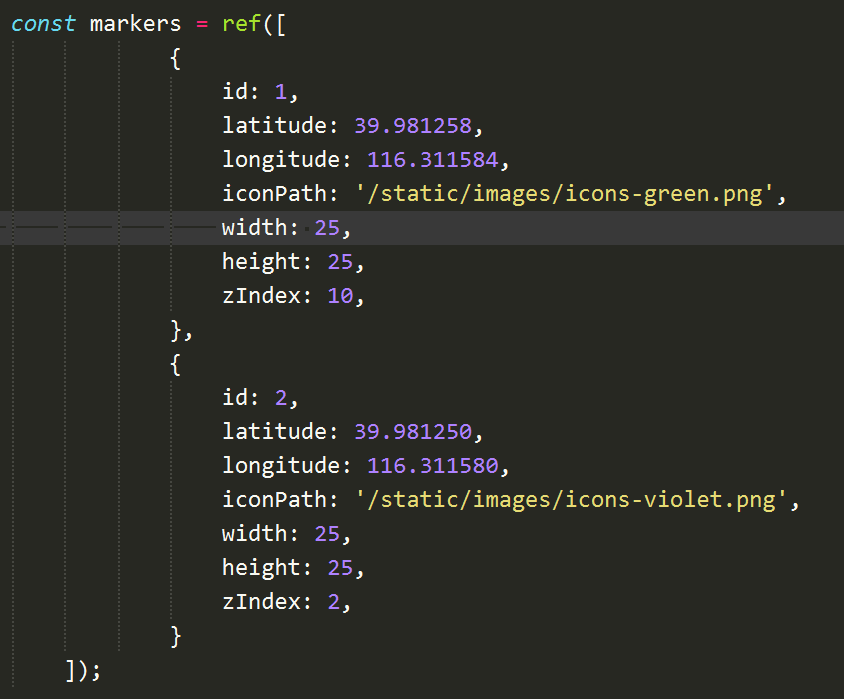Click the 'longitude' key in the second object
The height and width of the screenshot is (699, 844).
click(281, 465)
